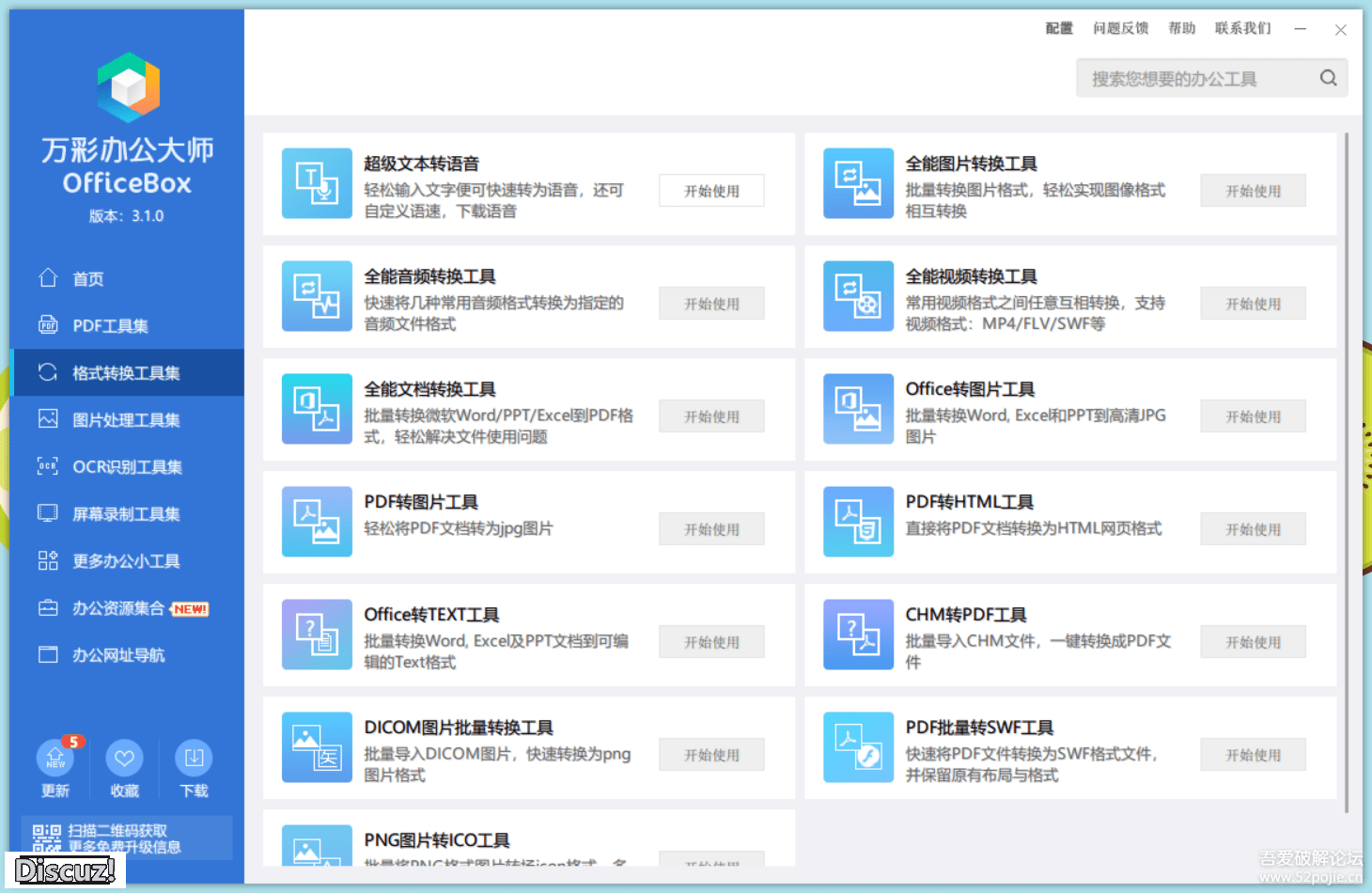Select the Office转图片工具 icon
1372x893 pixels.
click(858, 409)
